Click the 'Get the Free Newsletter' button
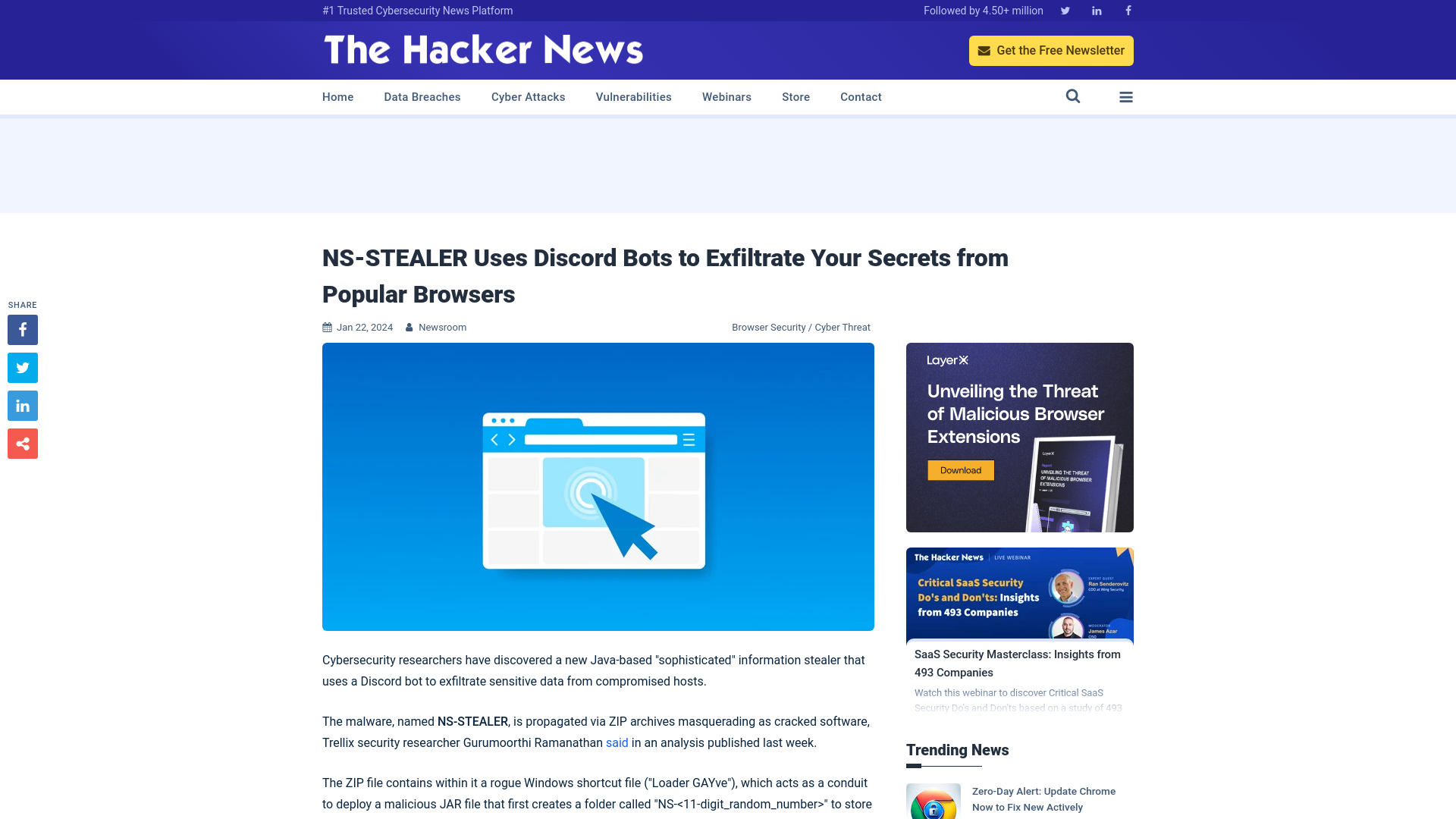 click(1051, 50)
